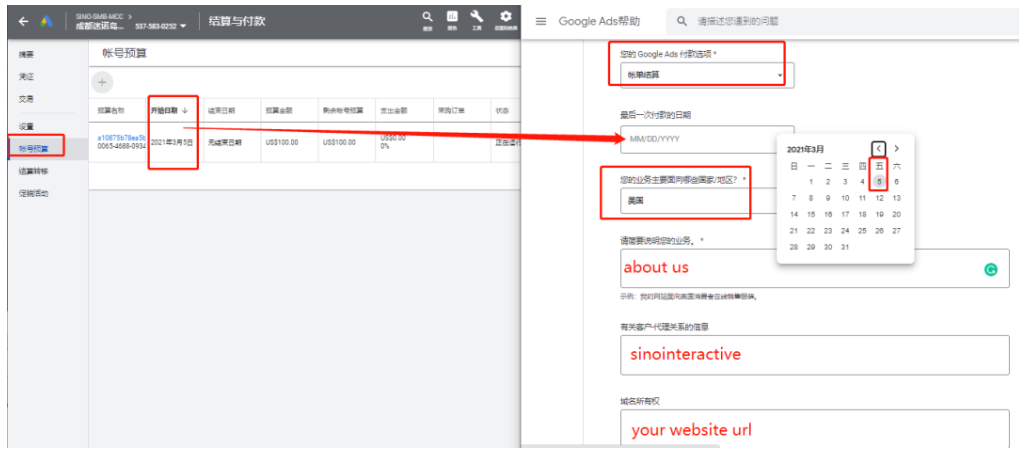The width and height of the screenshot is (1019, 459).
Task: Open the tools wrench icon
Action: coord(477,18)
